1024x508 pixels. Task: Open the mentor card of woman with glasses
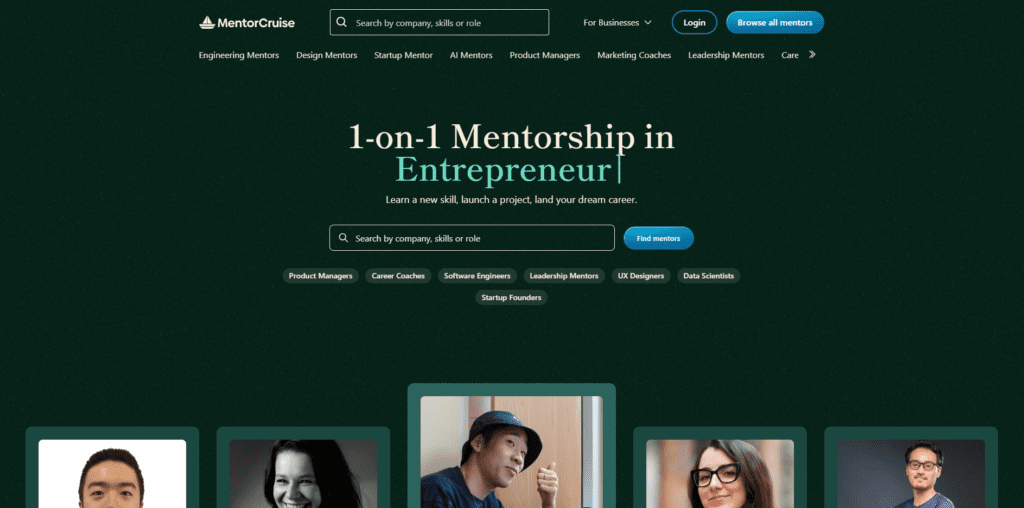click(720, 468)
